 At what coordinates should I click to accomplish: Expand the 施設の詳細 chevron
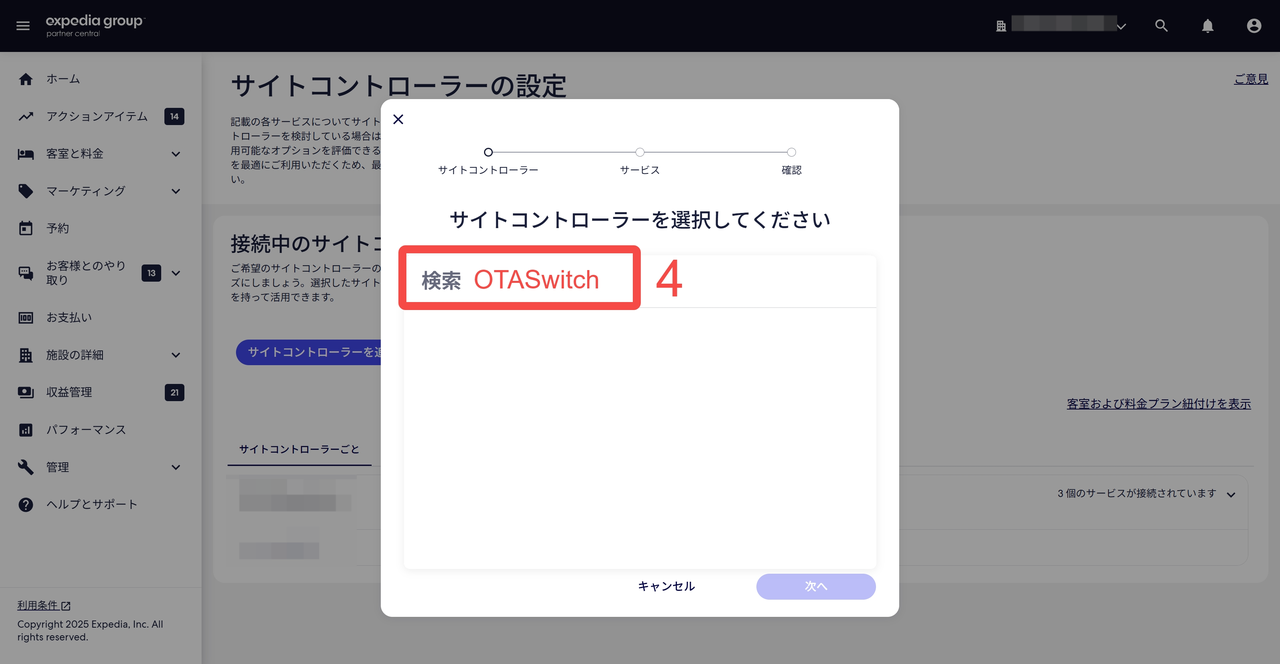tap(176, 355)
